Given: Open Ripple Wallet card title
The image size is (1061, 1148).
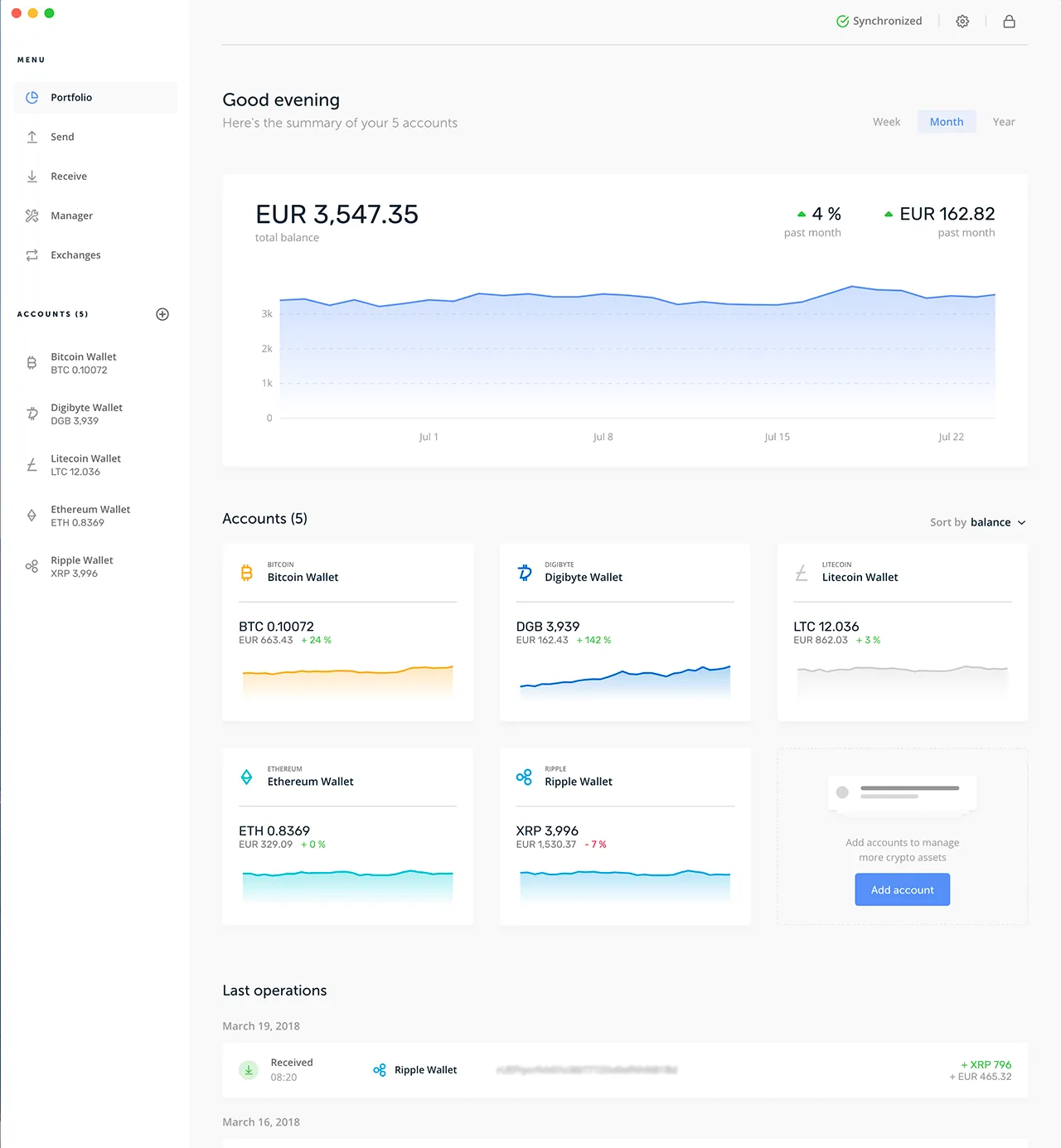Looking at the screenshot, I should tap(579, 782).
